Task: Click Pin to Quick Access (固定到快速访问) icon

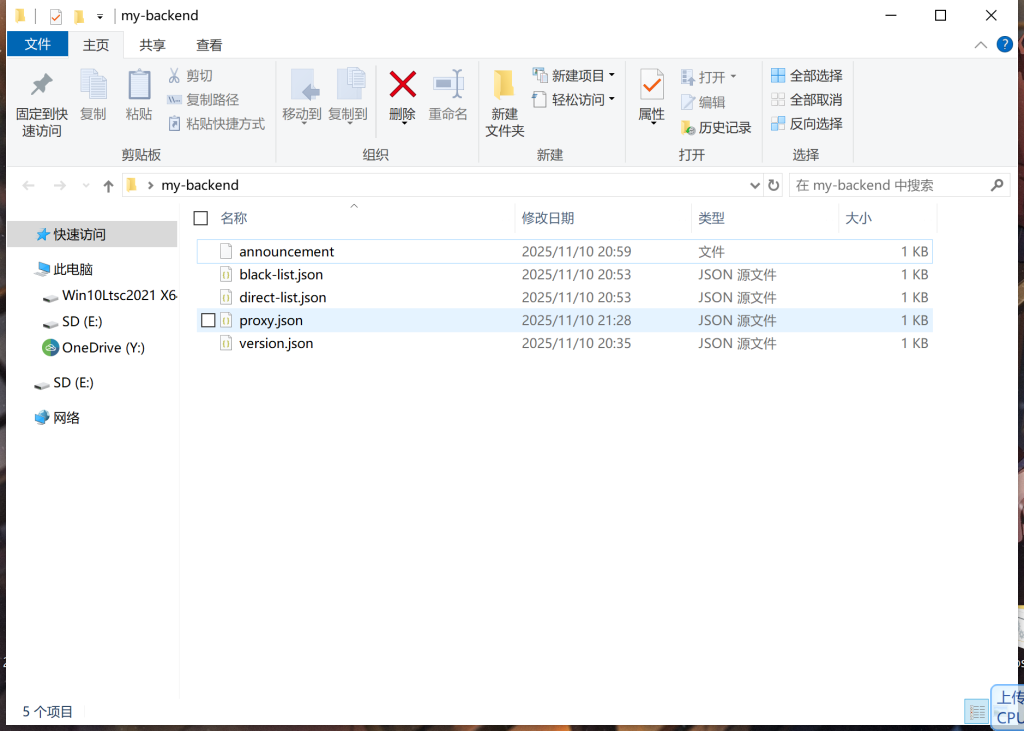Action: (x=41, y=85)
